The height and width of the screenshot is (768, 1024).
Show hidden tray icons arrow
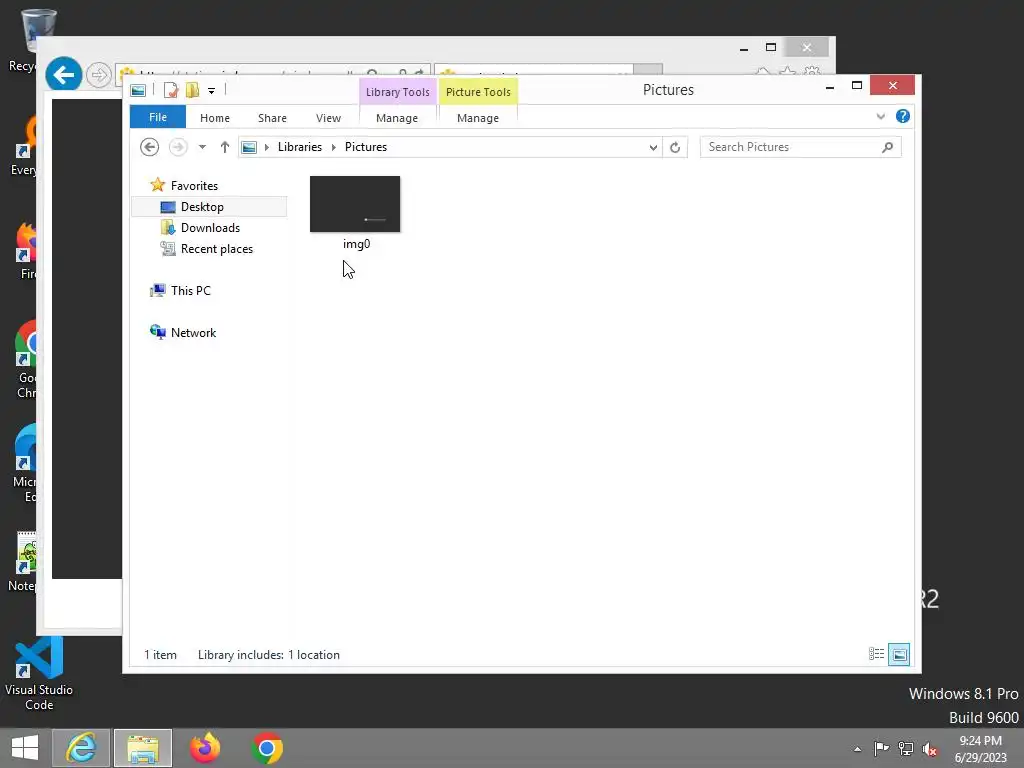[857, 749]
